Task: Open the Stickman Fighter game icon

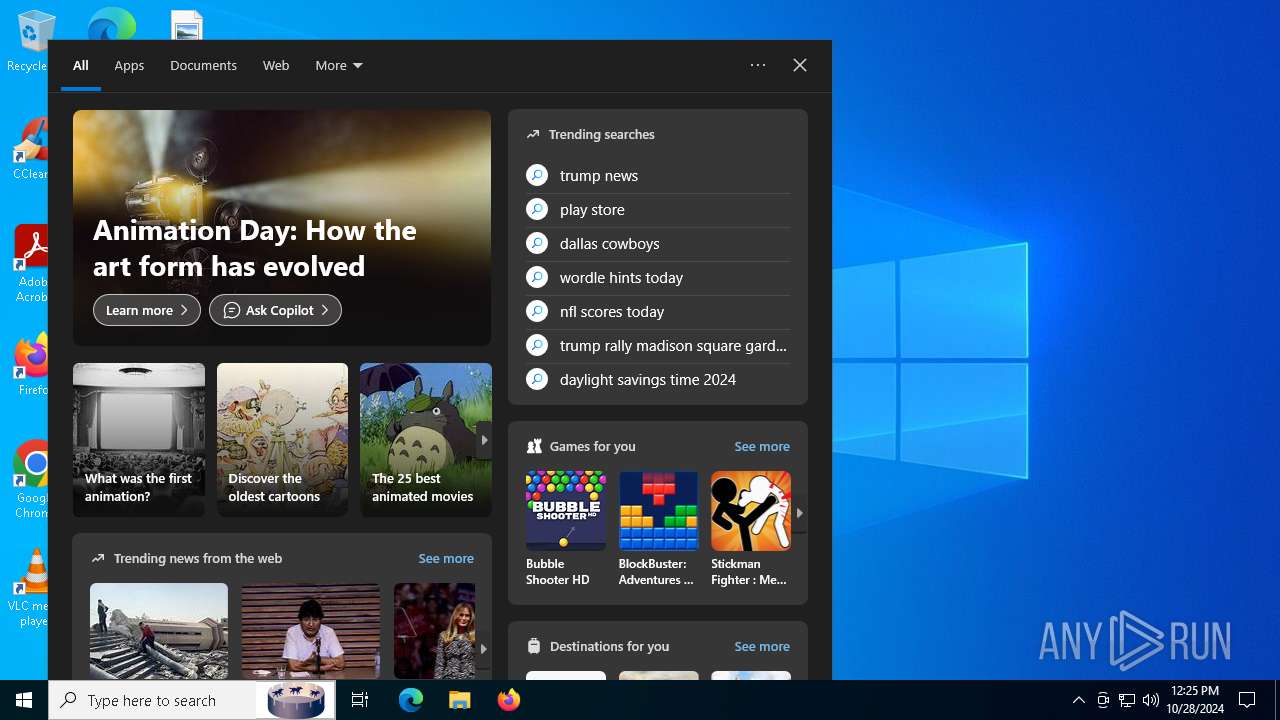Action: coord(751,511)
